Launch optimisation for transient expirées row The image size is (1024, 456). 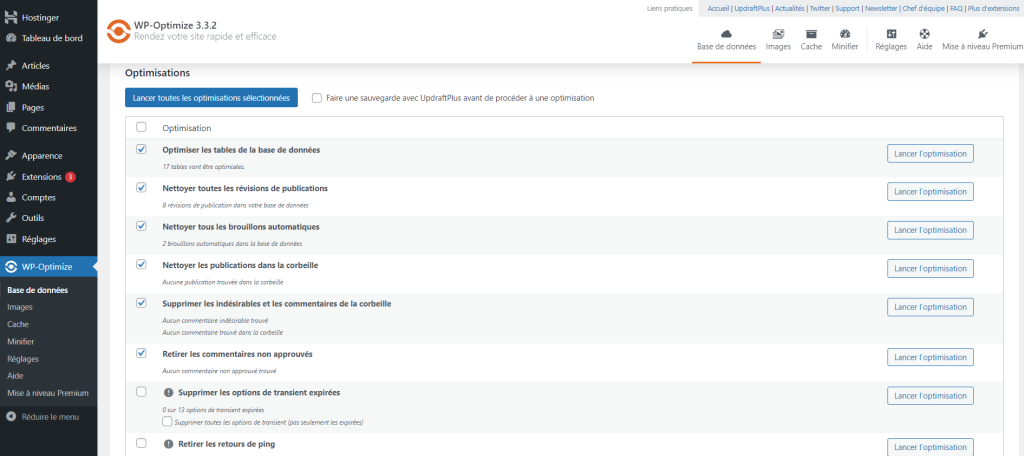930,396
